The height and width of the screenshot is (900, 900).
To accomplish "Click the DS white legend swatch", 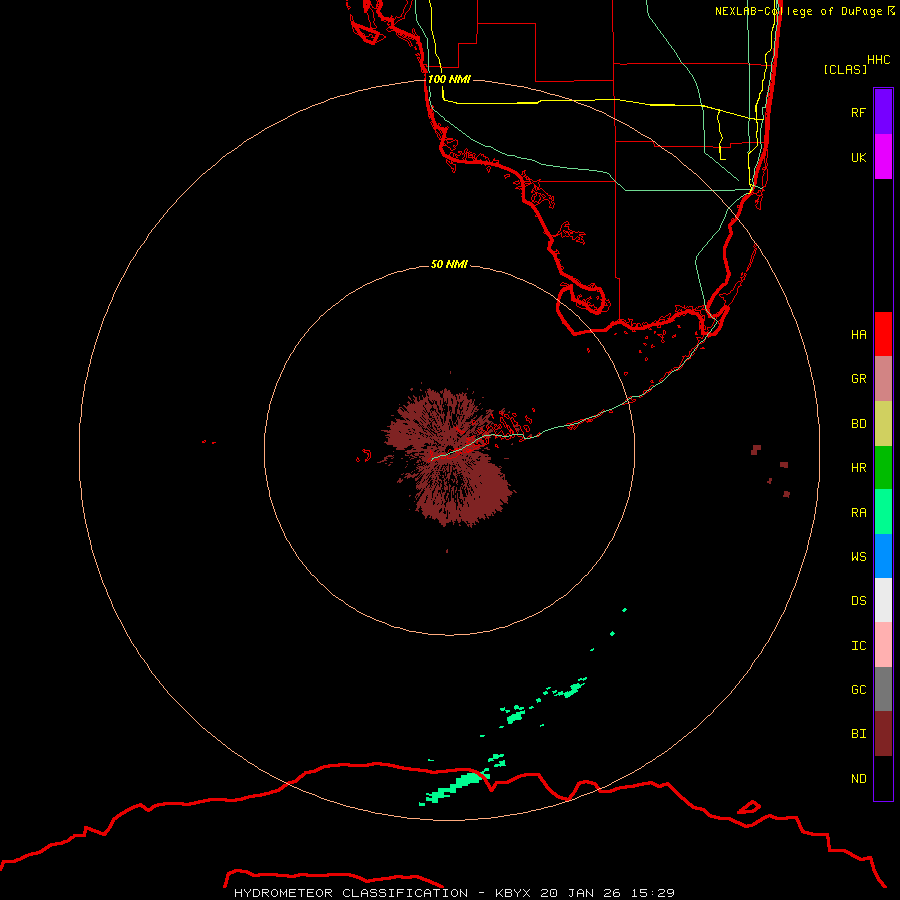I will pyautogui.click(x=883, y=600).
